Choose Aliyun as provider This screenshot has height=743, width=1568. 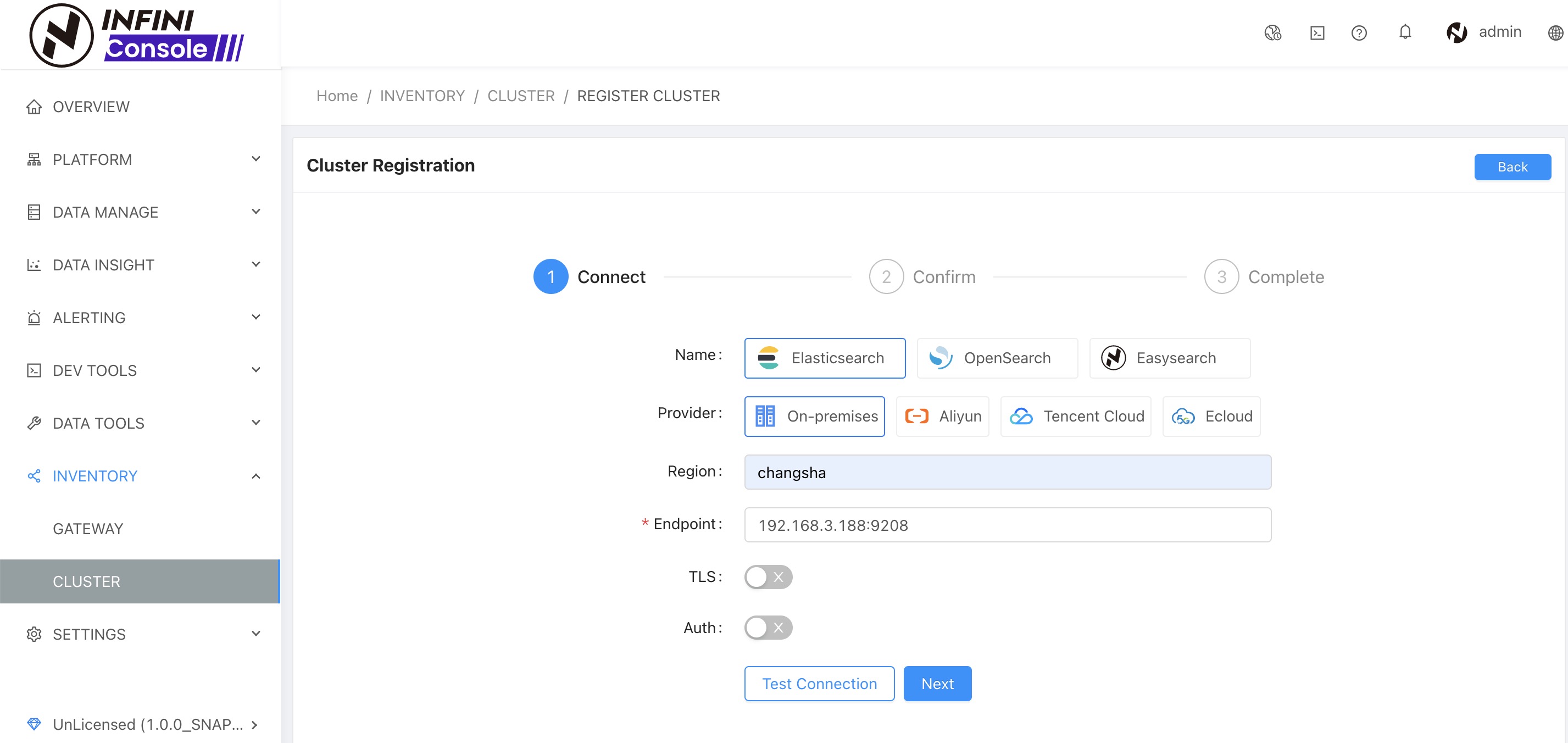942,417
